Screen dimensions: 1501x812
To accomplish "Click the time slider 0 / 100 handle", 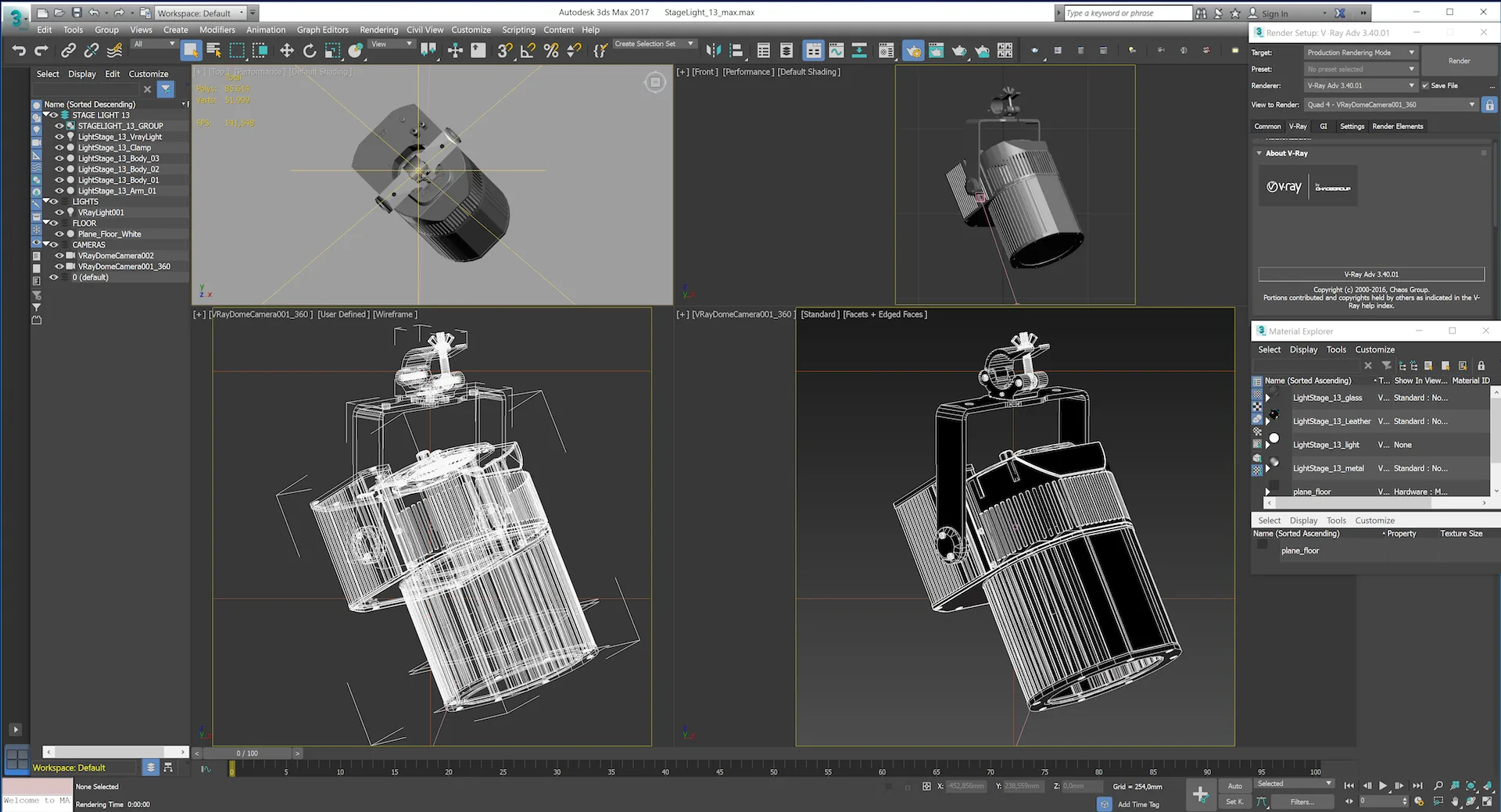I will point(247,753).
